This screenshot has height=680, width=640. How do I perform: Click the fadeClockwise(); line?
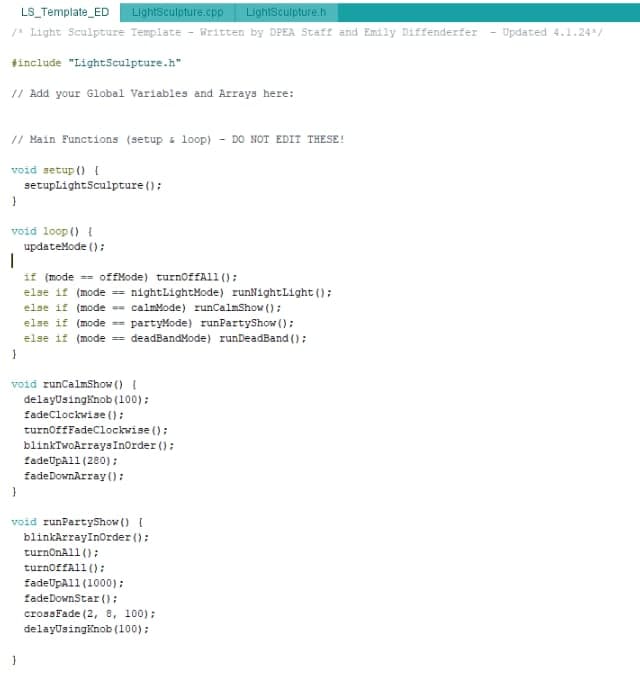click(74, 415)
